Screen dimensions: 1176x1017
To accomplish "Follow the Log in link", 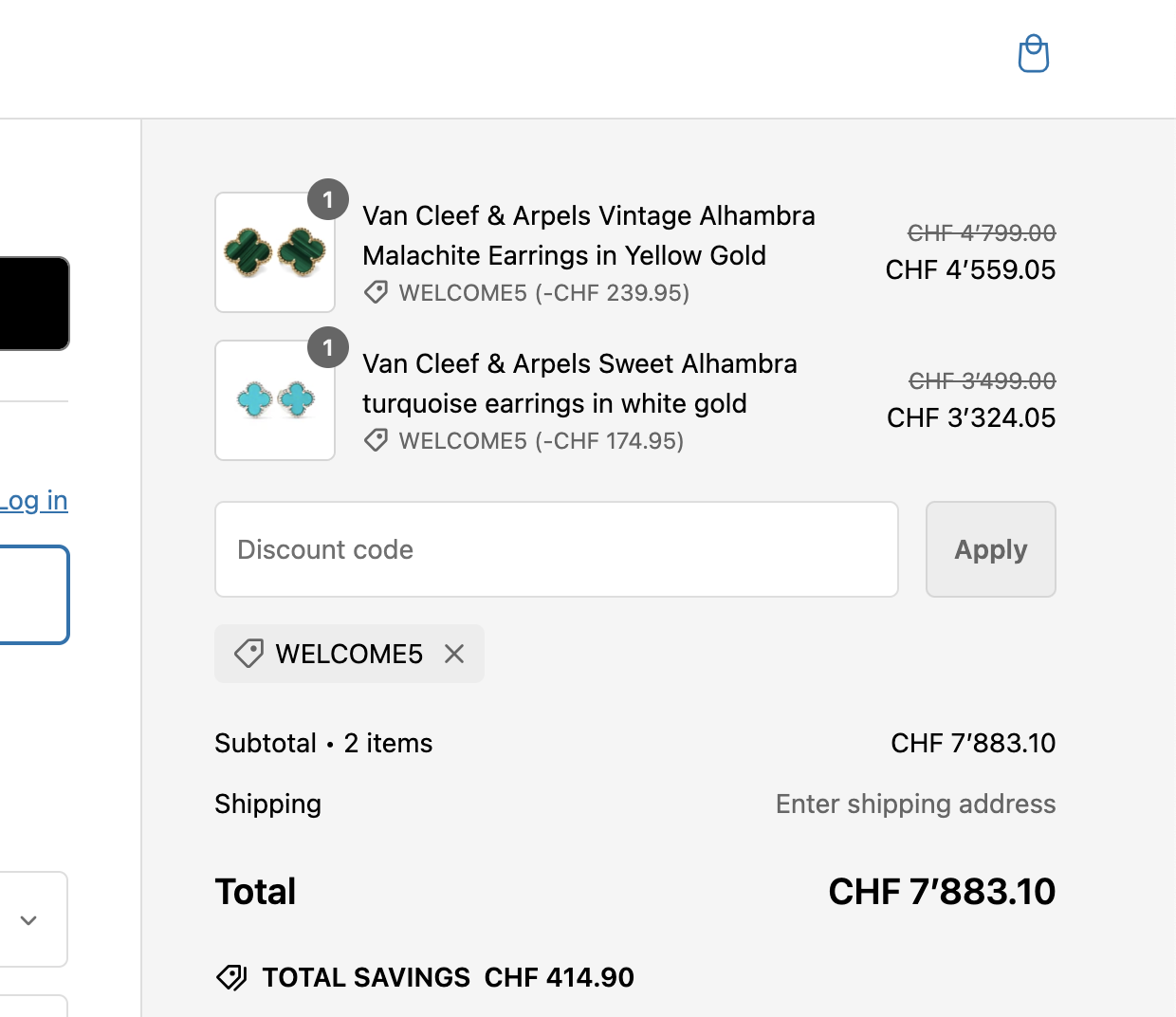I will 34,501.
